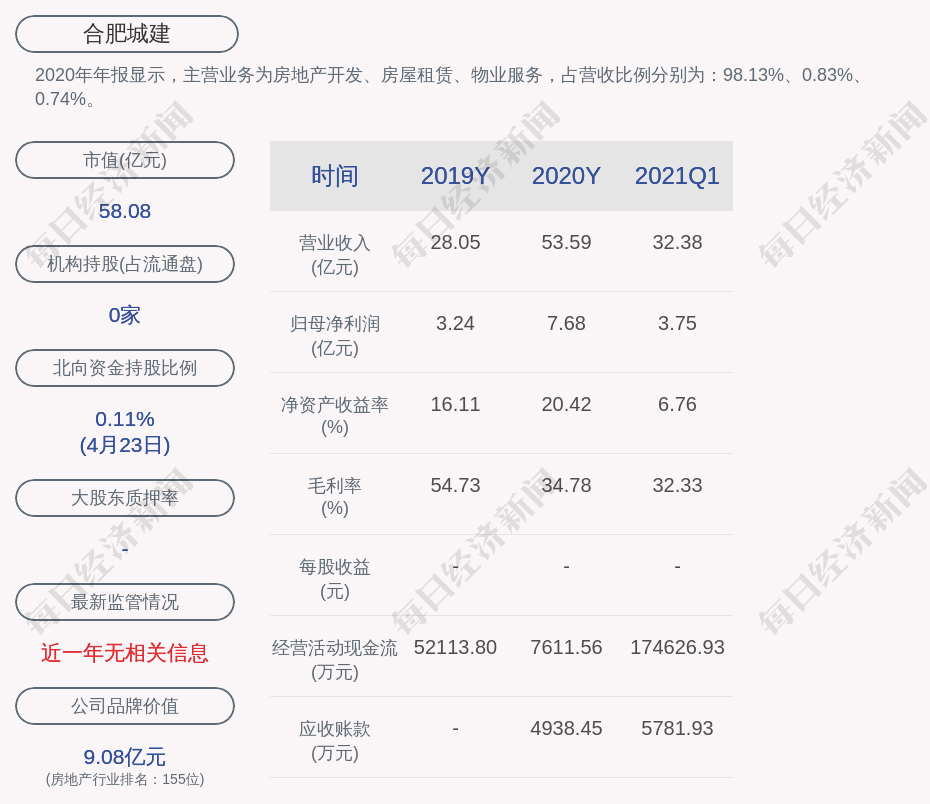Image resolution: width=930 pixels, height=804 pixels.
Task: Click the red 近一年无相关信息 text
Action: click(125, 653)
